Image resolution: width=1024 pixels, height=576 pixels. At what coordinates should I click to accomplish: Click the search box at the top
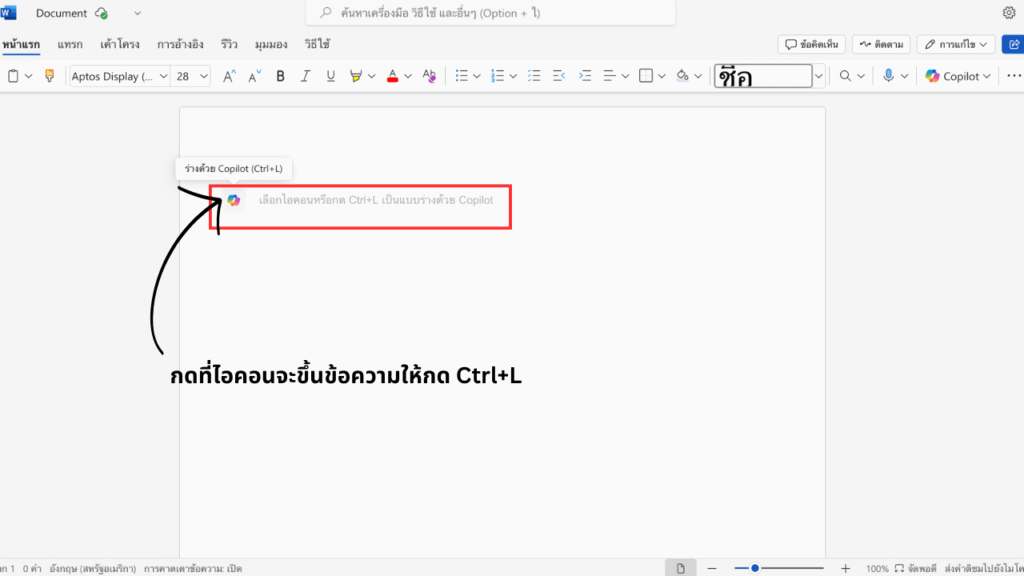pos(490,13)
